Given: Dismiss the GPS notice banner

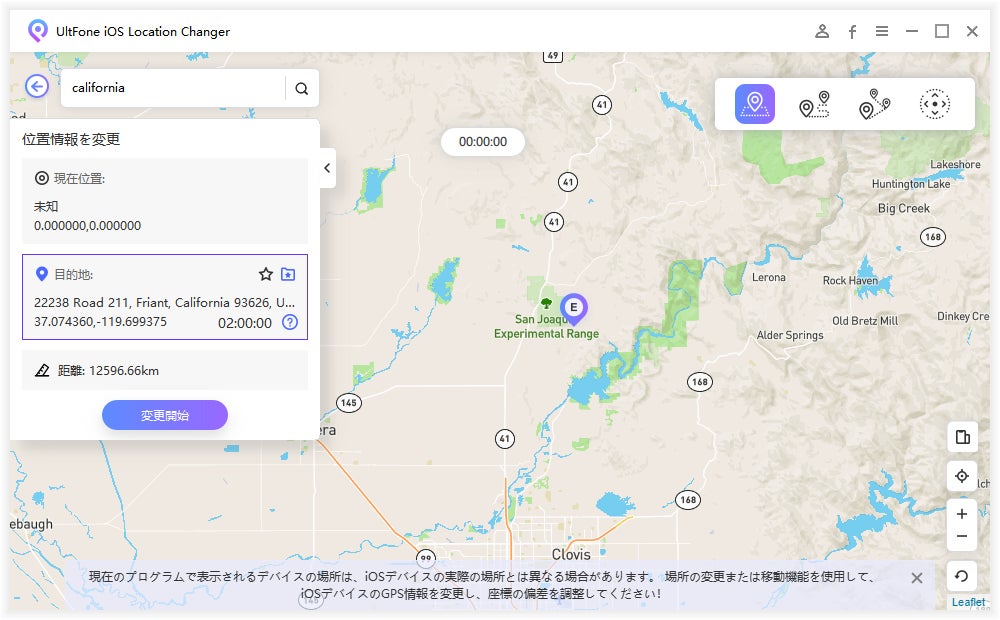Looking at the screenshot, I should click(x=917, y=578).
